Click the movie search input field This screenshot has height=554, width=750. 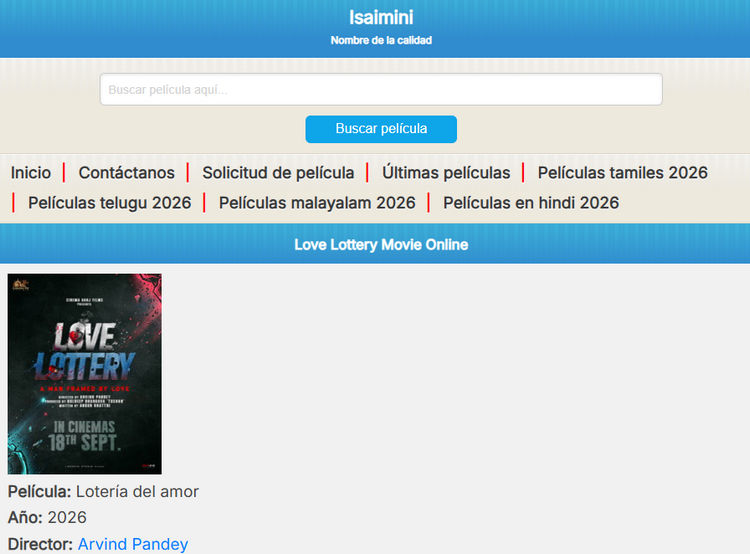[381, 89]
